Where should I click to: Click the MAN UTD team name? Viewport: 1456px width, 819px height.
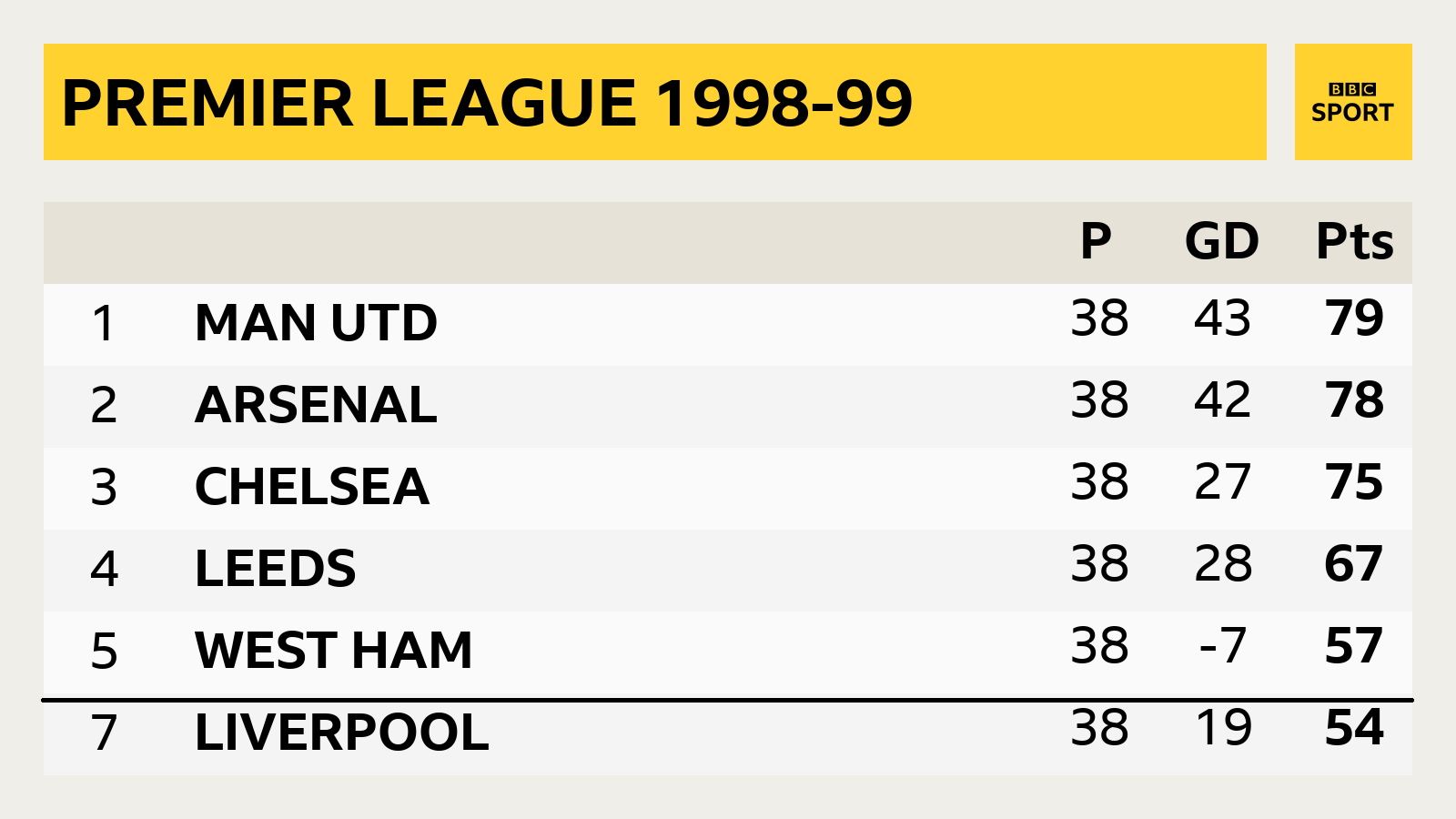[316, 323]
